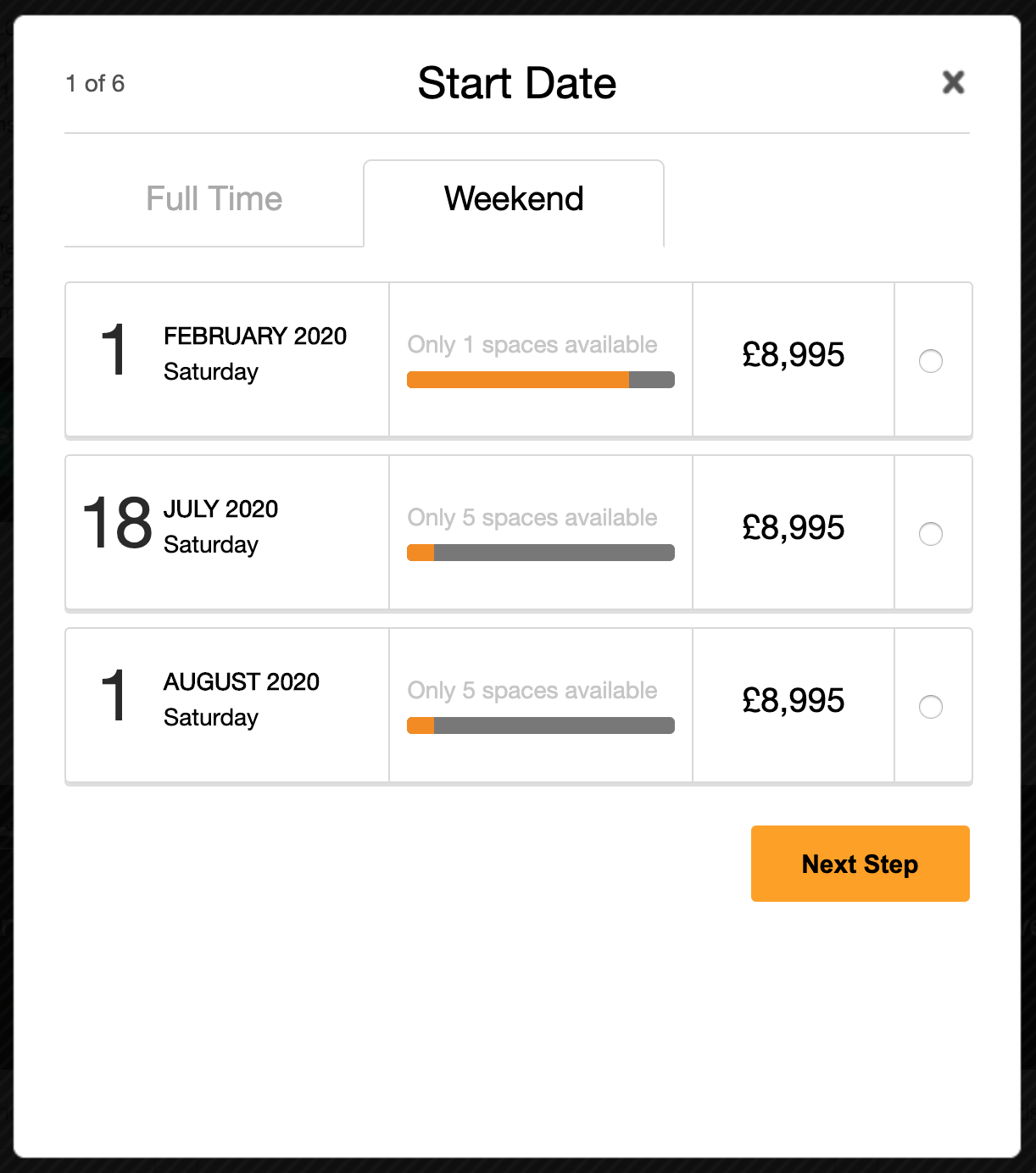
Task: Click the AUGUST 2020 date label
Action: coord(242,682)
